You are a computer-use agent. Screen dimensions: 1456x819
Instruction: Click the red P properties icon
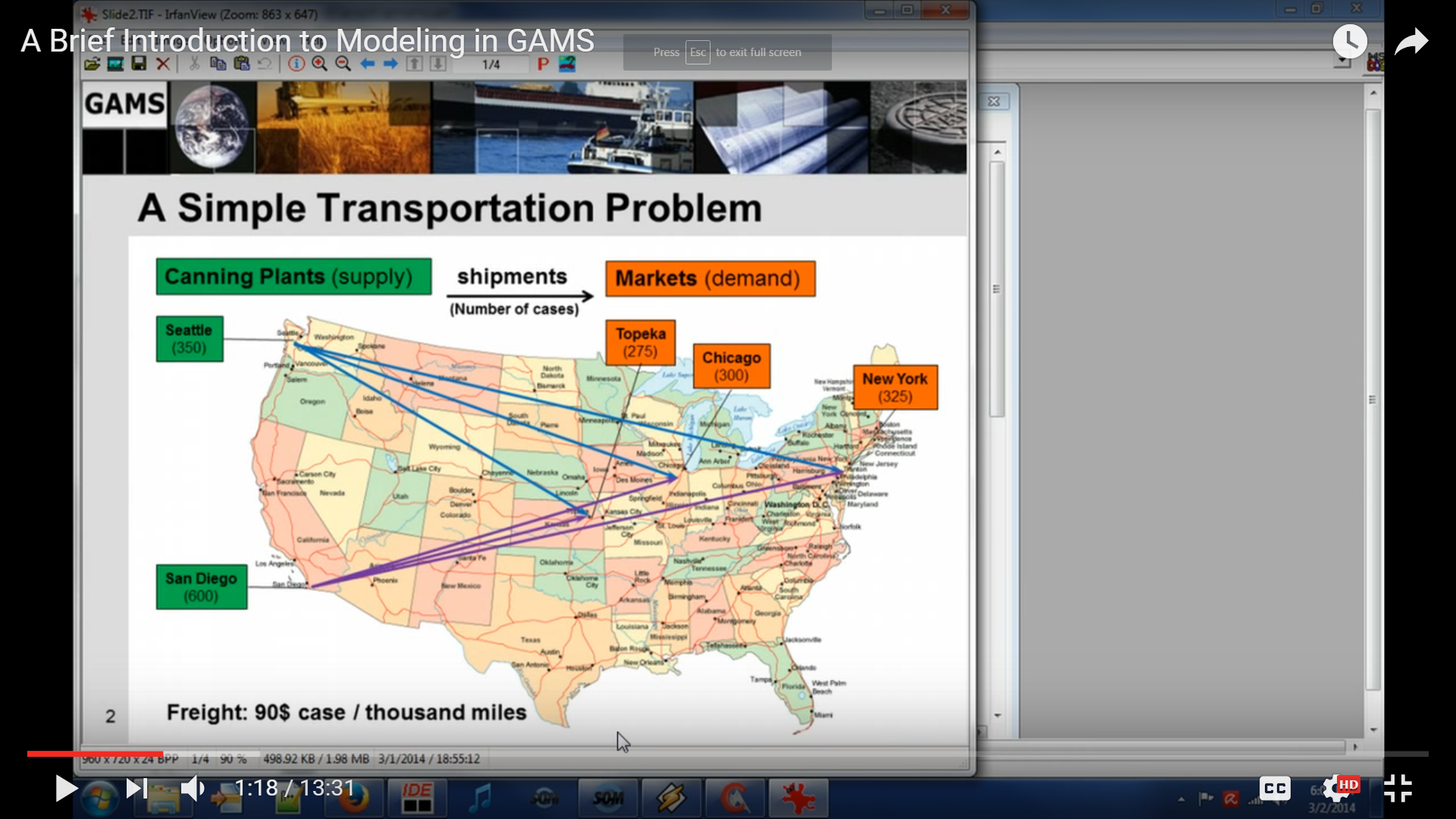coord(543,64)
